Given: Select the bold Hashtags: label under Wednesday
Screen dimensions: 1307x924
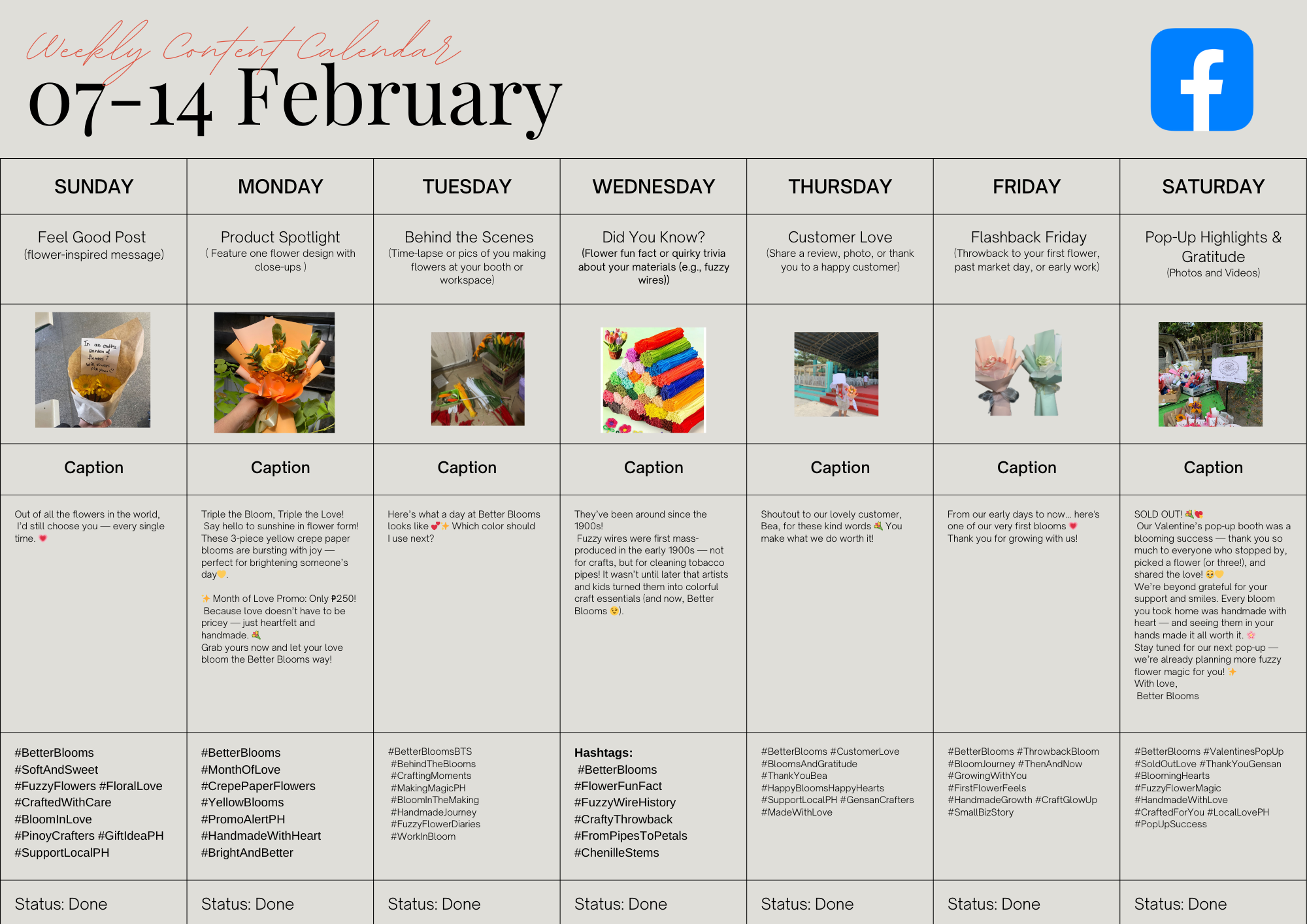Looking at the screenshot, I should pyautogui.click(x=603, y=753).
